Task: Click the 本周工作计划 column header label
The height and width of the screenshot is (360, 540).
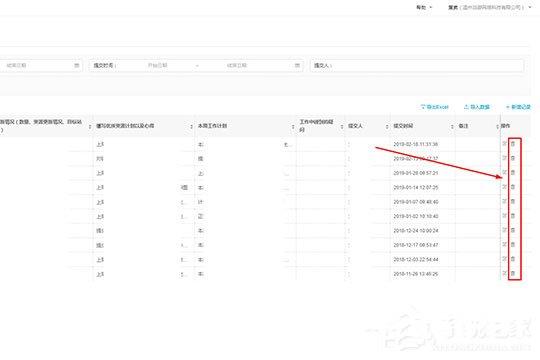Action: click(x=212, y=126)
